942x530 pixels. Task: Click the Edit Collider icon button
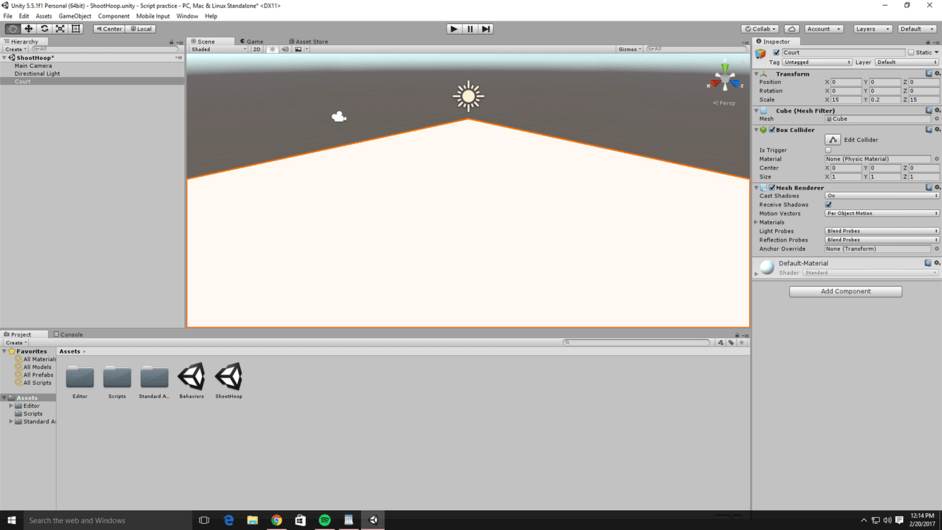[833, 139]
